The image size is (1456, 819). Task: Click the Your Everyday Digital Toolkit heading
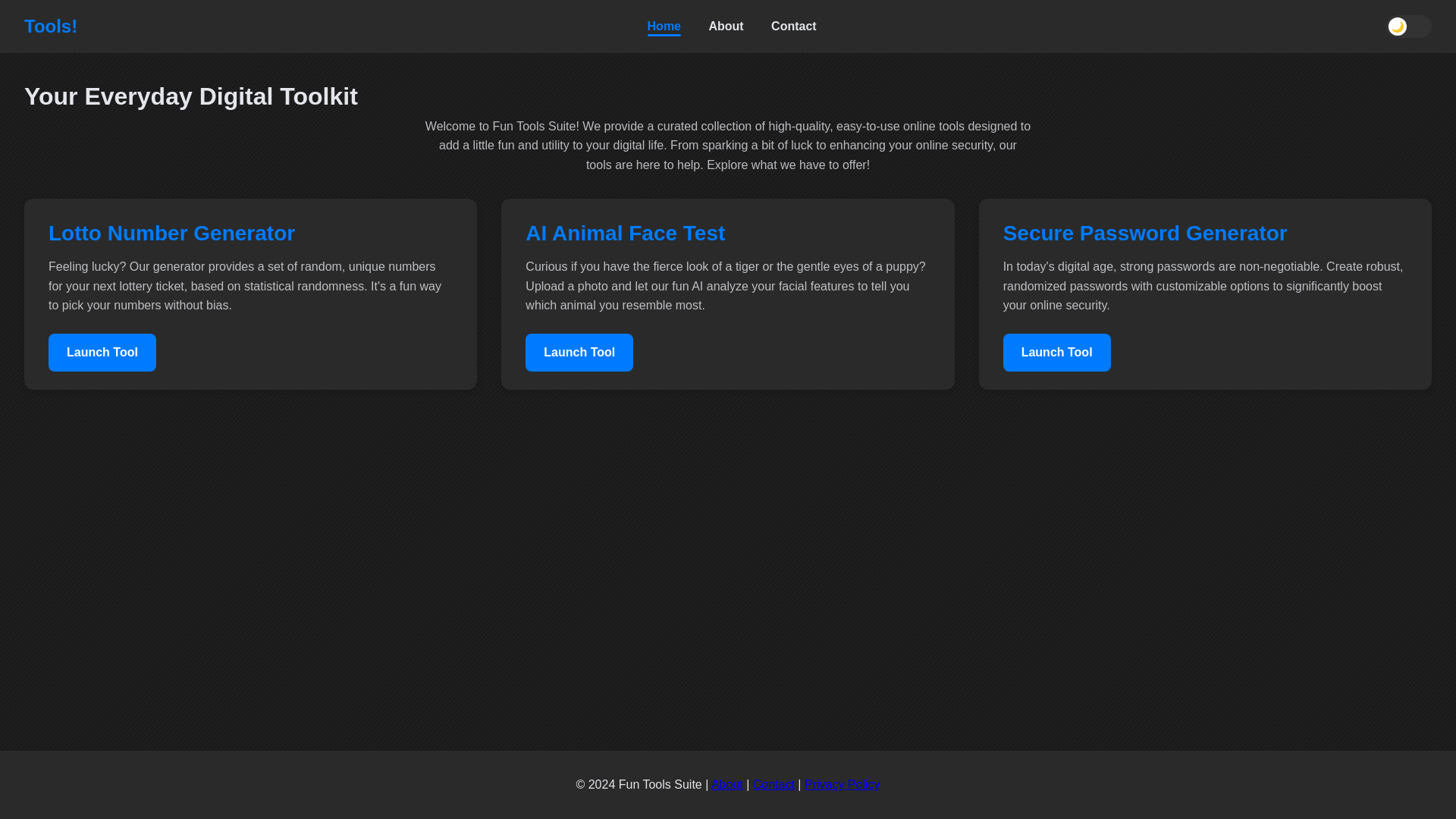click(191, 96)
